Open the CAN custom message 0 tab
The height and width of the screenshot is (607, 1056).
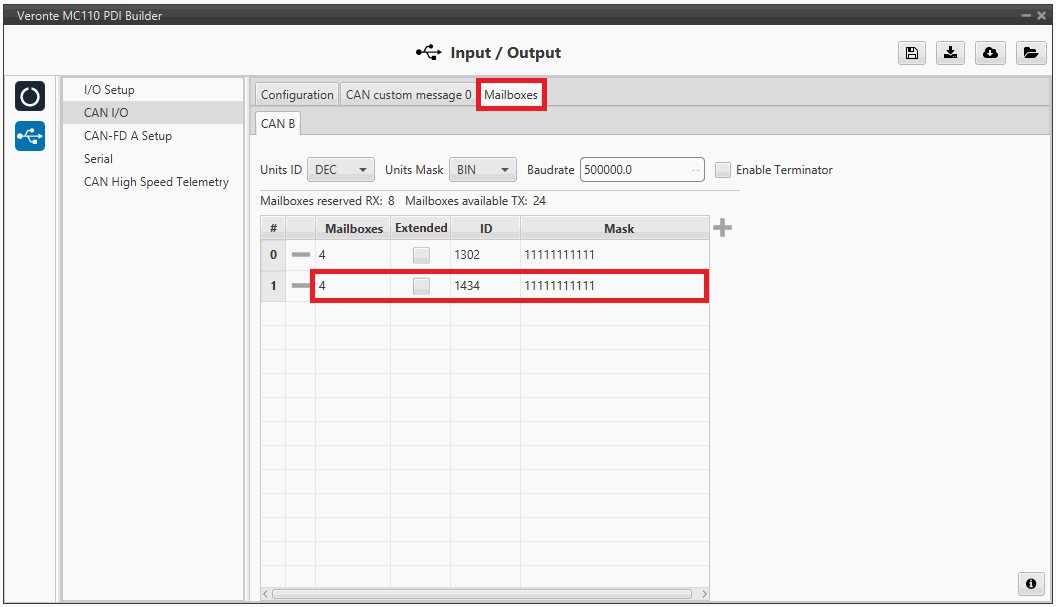(408, 95)
